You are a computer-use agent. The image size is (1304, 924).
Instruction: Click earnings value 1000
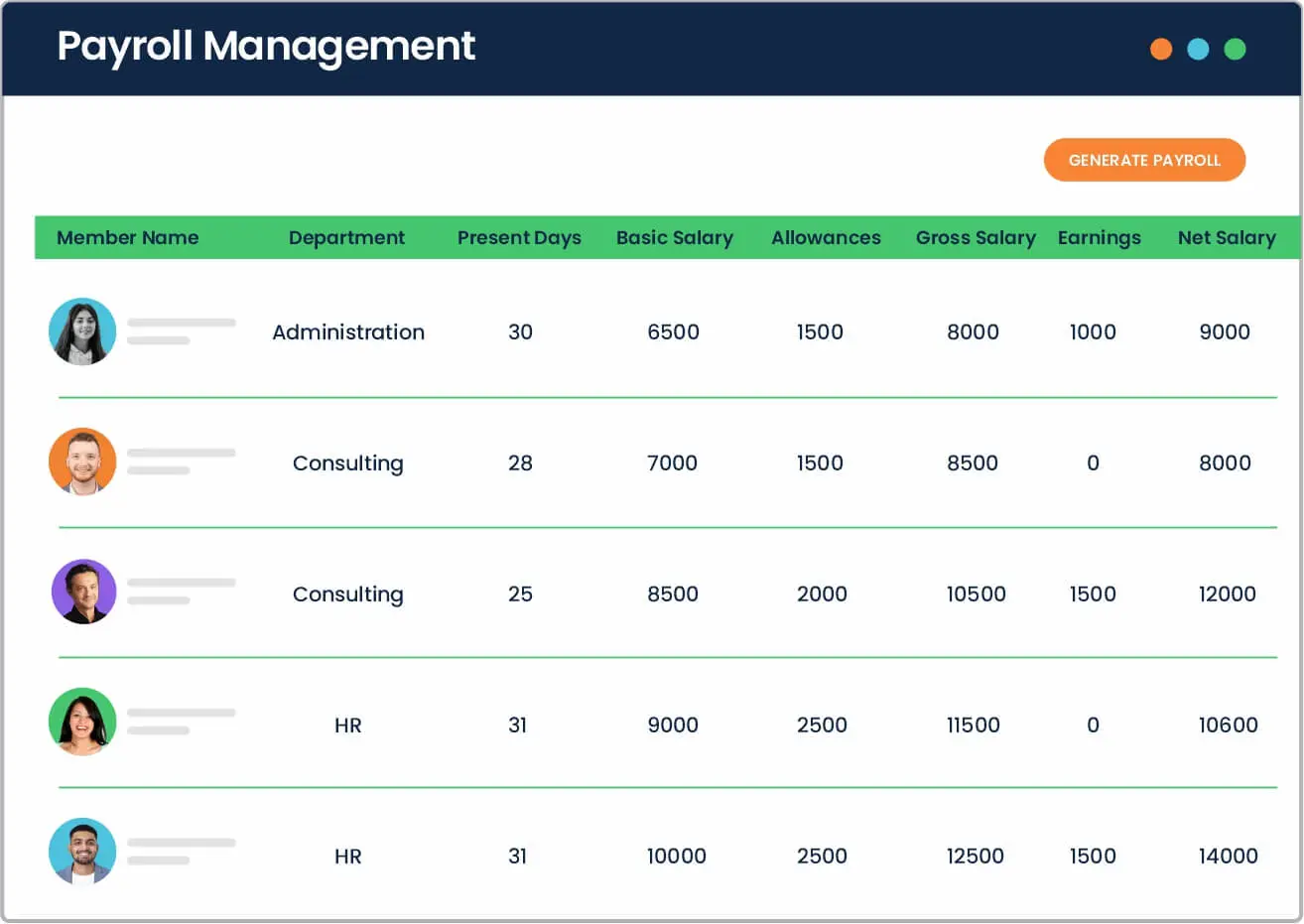point(1093,332)
